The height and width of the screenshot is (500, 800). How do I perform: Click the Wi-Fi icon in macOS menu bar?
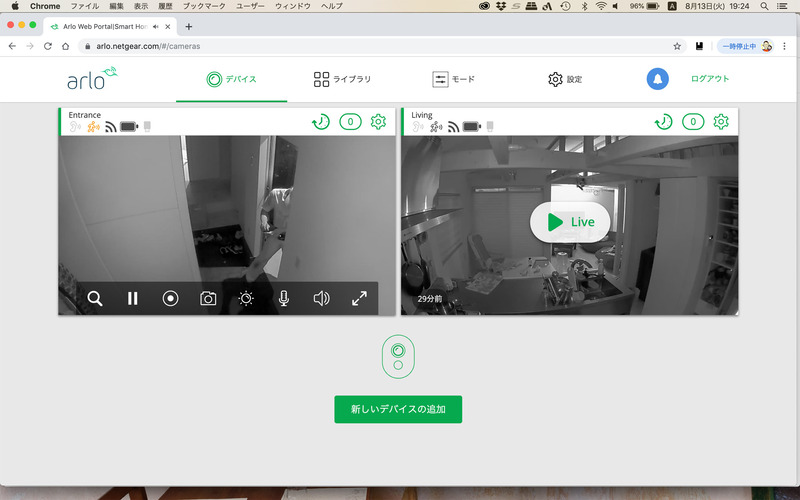601,6
